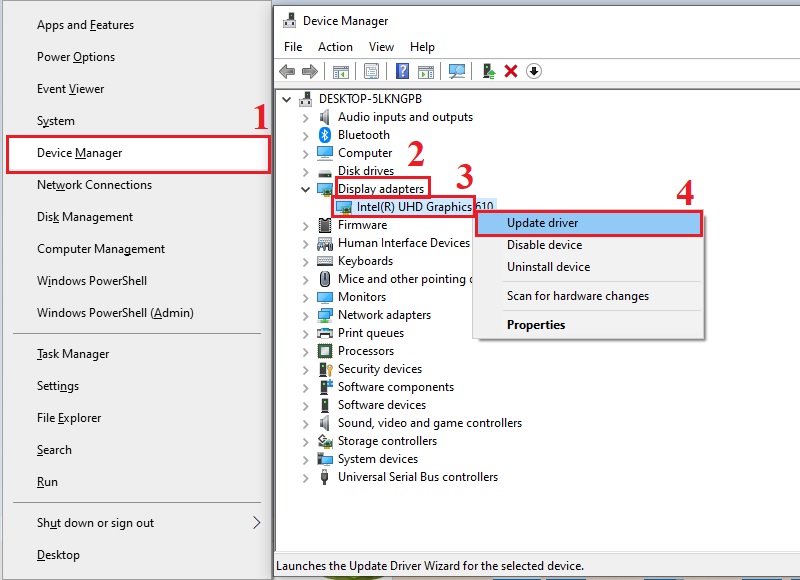Expand the Disk drives branch
The width and height of the screenshot is (800, 580).
click(305, 172)
